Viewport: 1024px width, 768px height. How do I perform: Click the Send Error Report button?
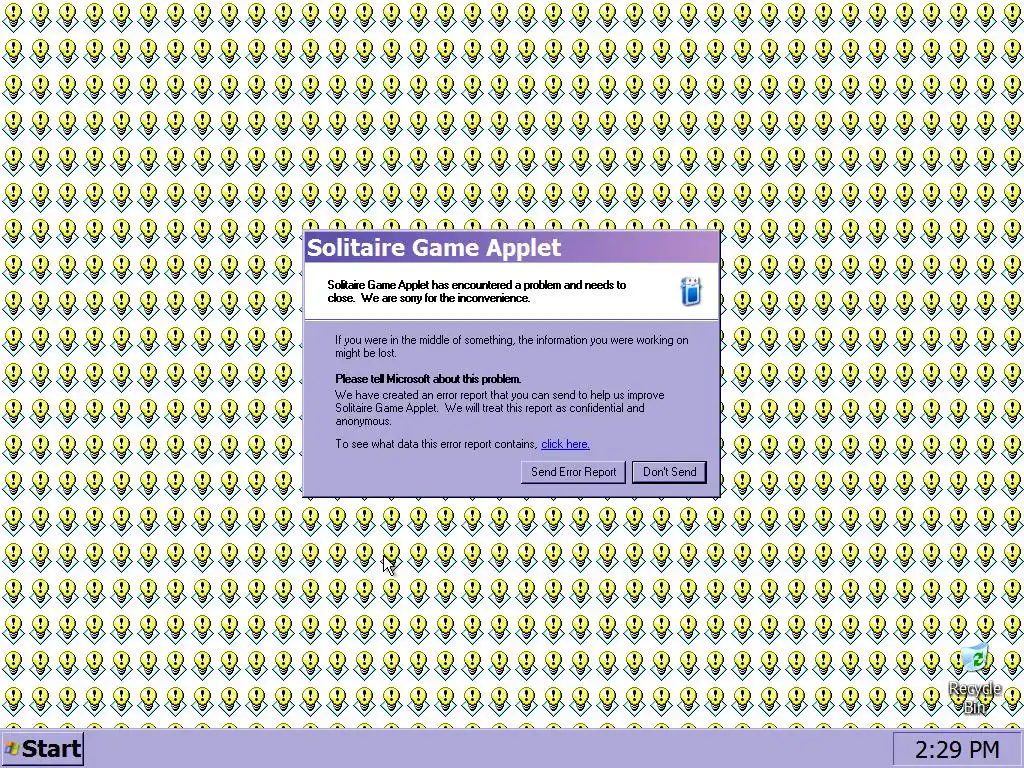tap(573, 472)
